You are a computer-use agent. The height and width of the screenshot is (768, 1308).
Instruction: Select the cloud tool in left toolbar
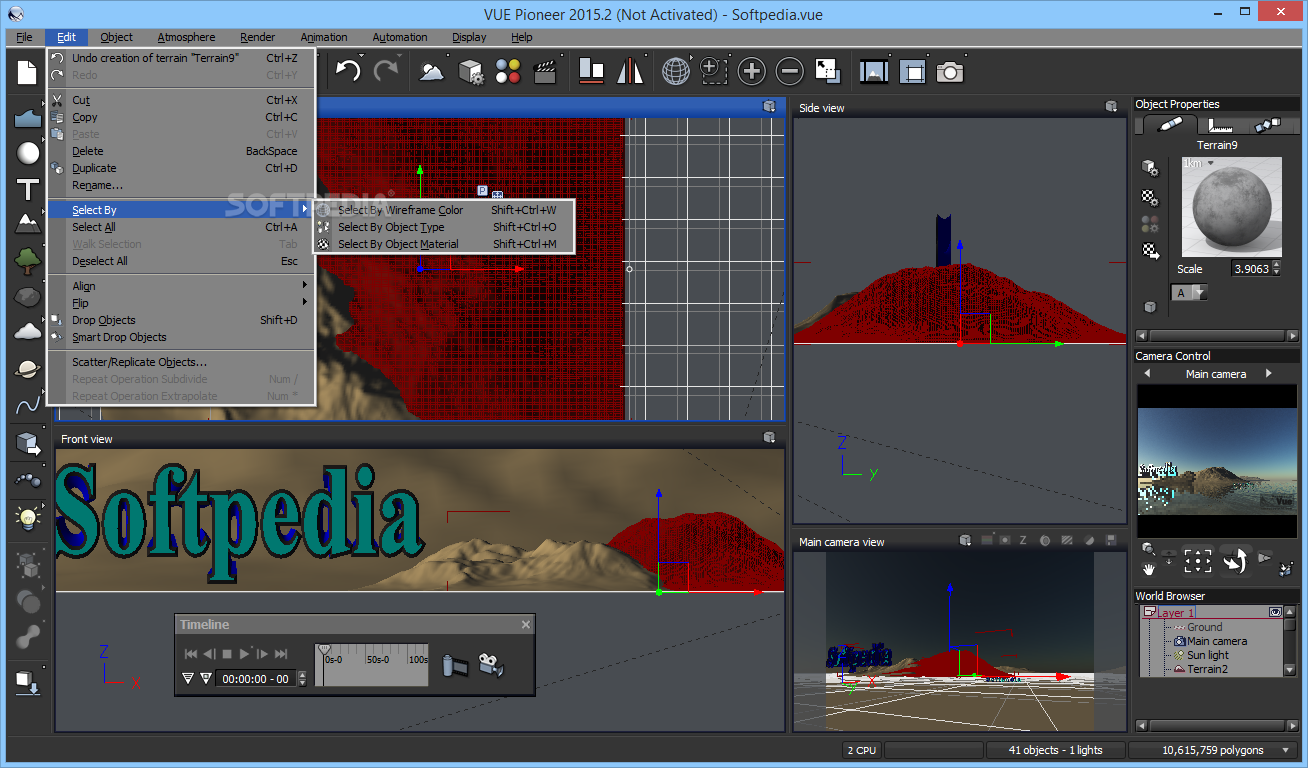click(x=28, y=332)
